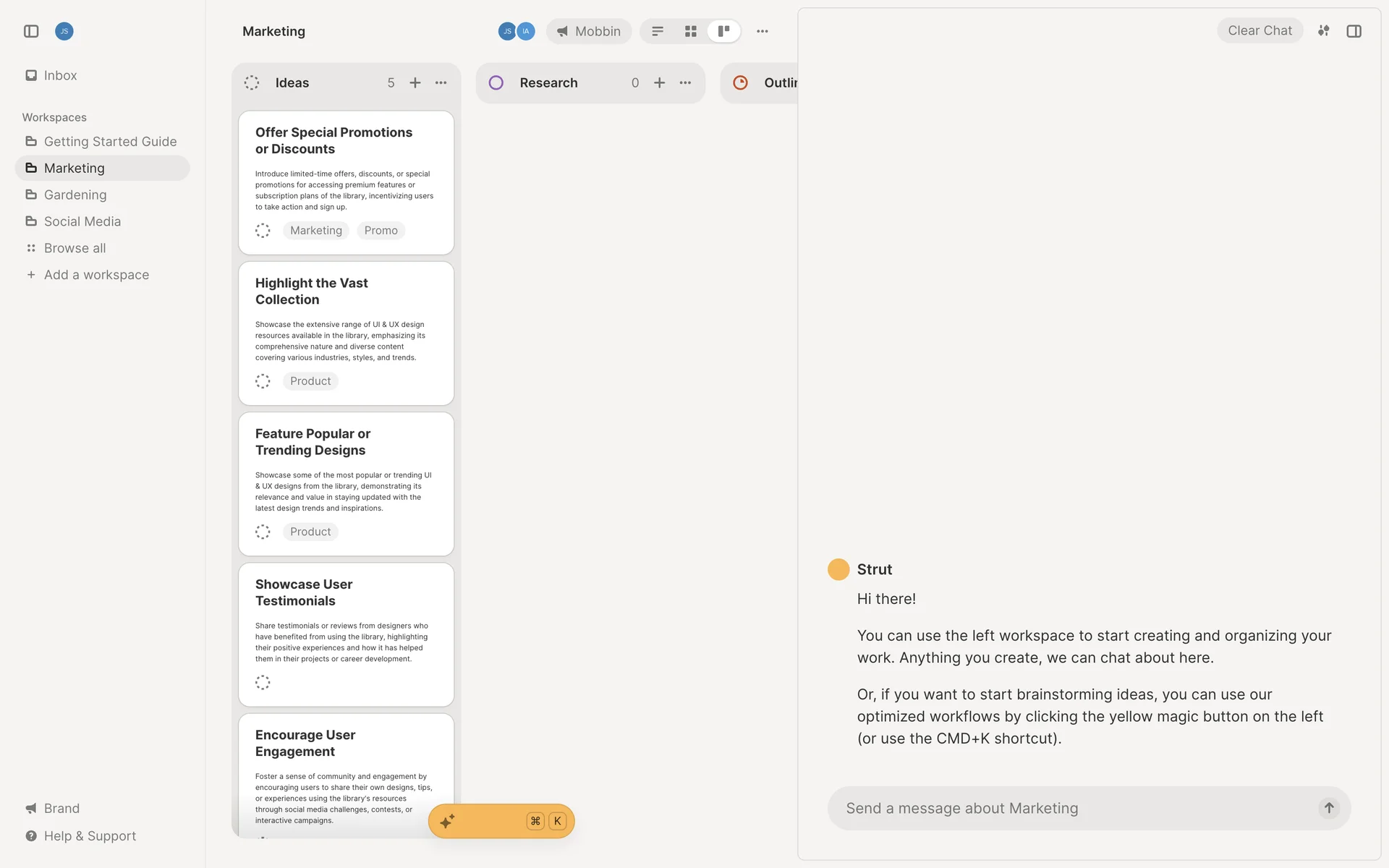Viewport: 1389px width, 868px height.
Task: Click the orange Strut avatar circle
Action: pyautogui.click(x=838, y=569)
